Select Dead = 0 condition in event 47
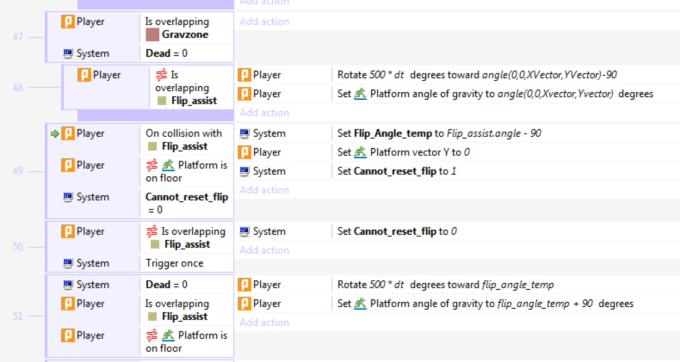The image size is (680, 362). [x=167, y=53]
